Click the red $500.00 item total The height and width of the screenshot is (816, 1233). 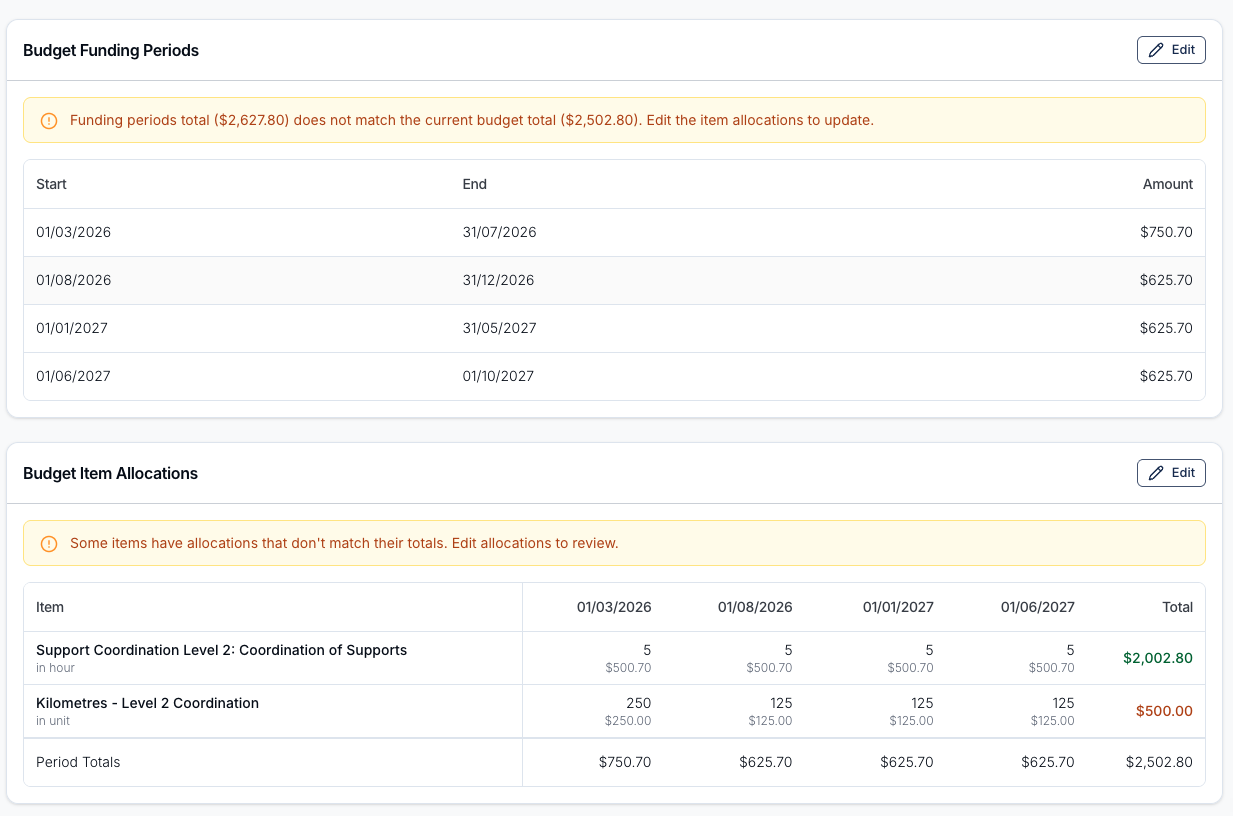pyautogui.click(x=1164, y=711)
